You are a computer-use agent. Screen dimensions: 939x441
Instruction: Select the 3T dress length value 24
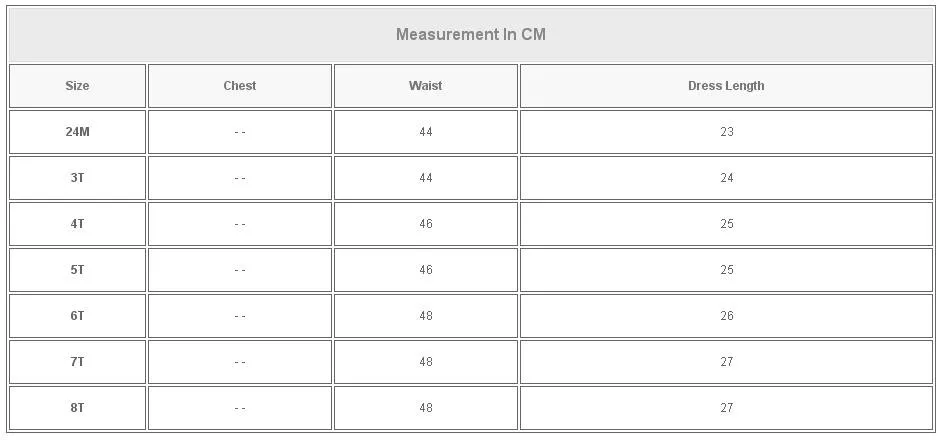[x=727, y=178]
